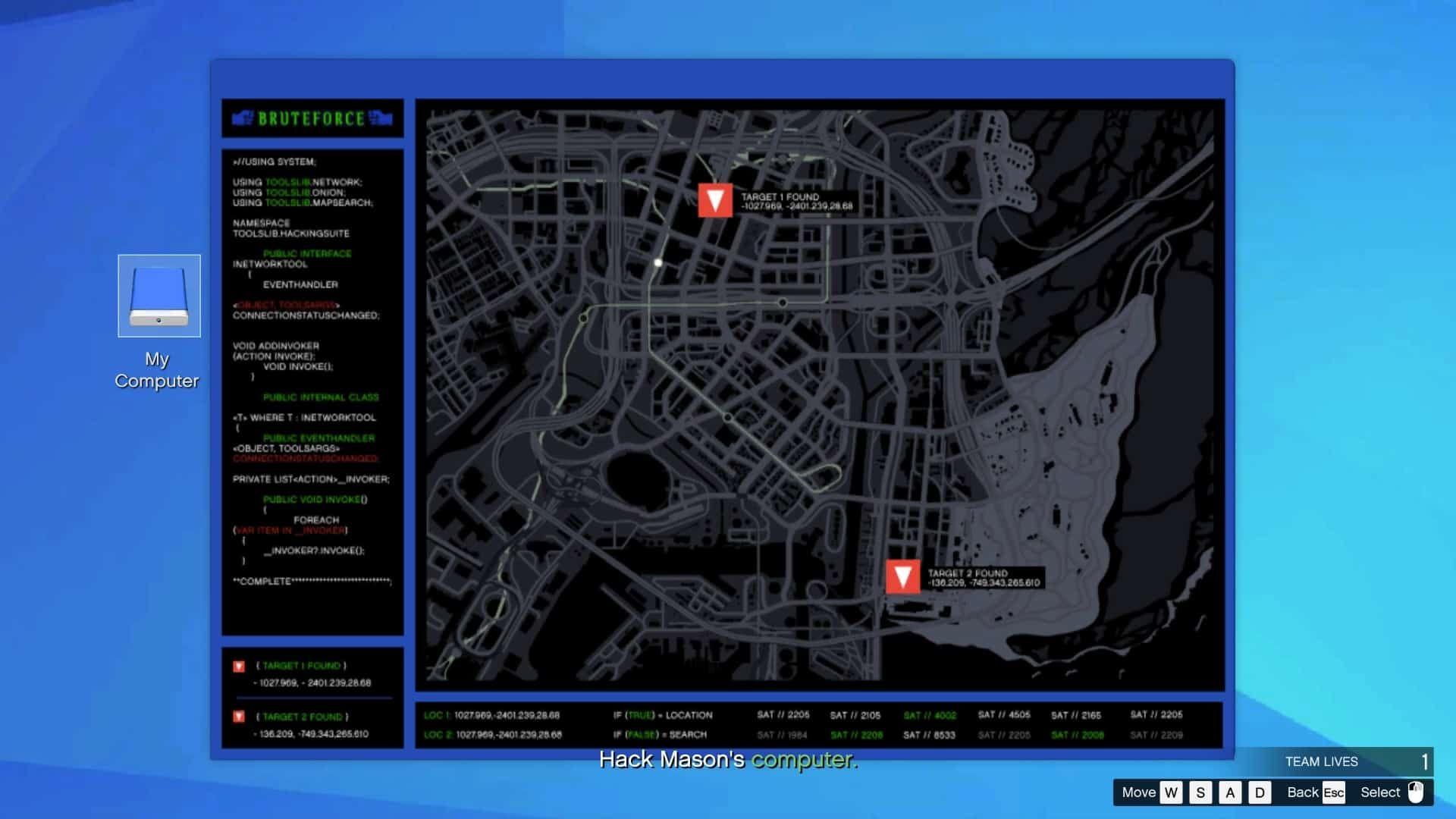Click the white dot on the map route

click(x=658, y=262)
